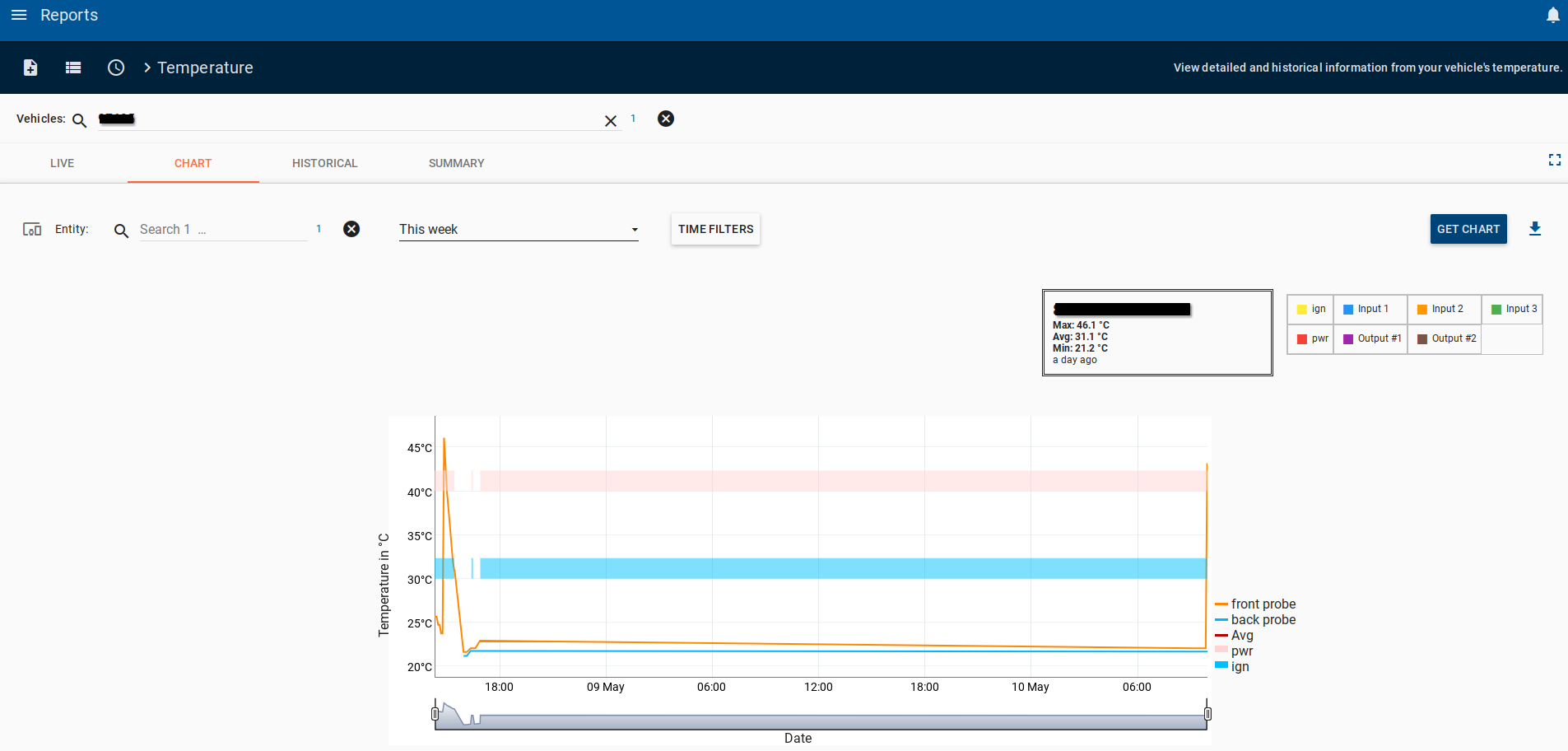Image resolution: width=1568 pixels, height=751 pixels.
Task: Click the 09 May date axis label
Action: 605,687
